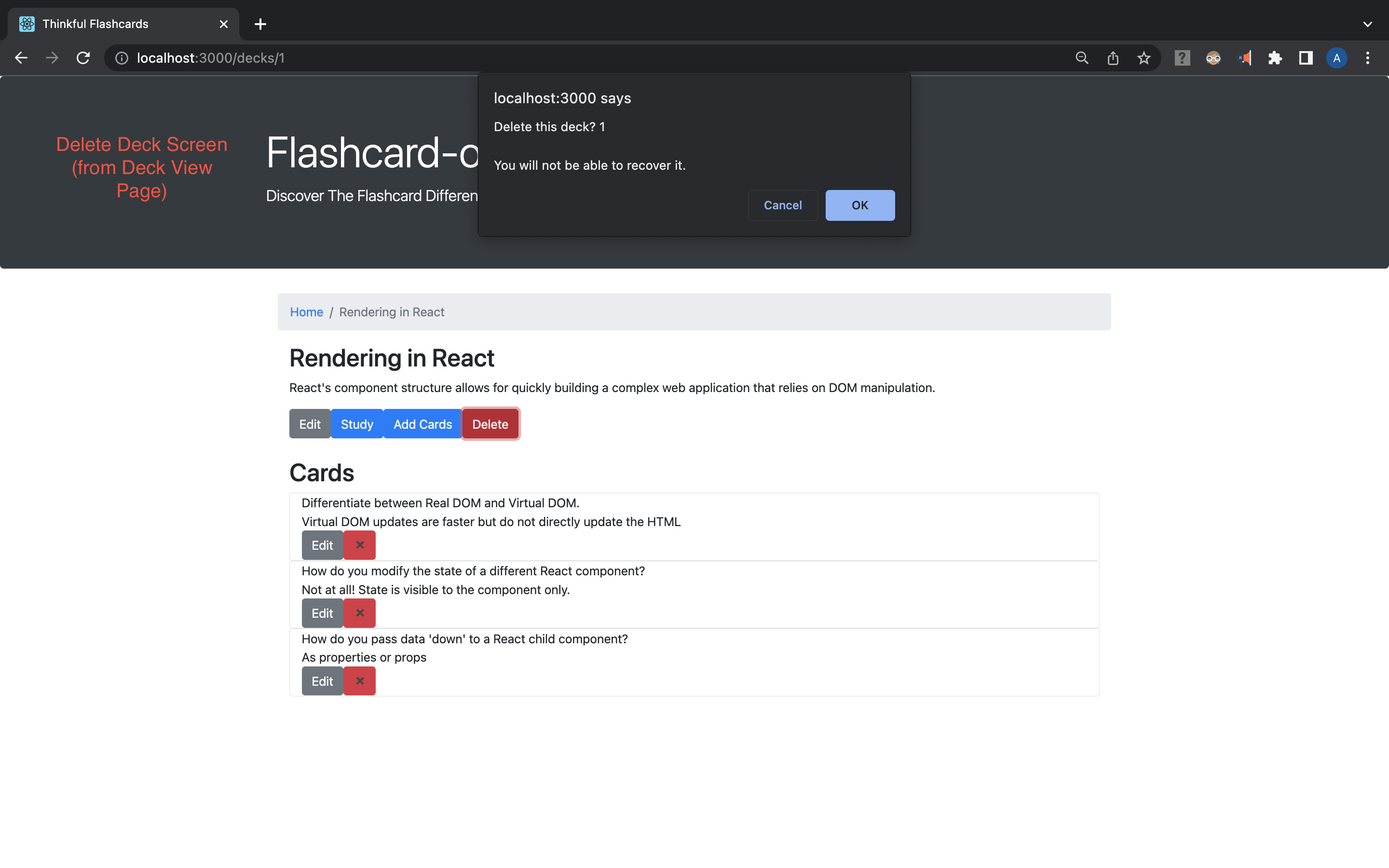1389x868 pixels.
Task: Open the three-dot browser menu
Action: 1368,57
